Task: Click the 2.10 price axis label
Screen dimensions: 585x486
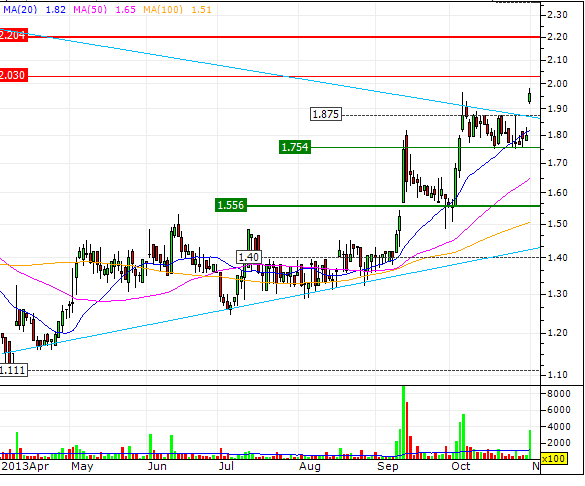Action: (x=557, y=60)
